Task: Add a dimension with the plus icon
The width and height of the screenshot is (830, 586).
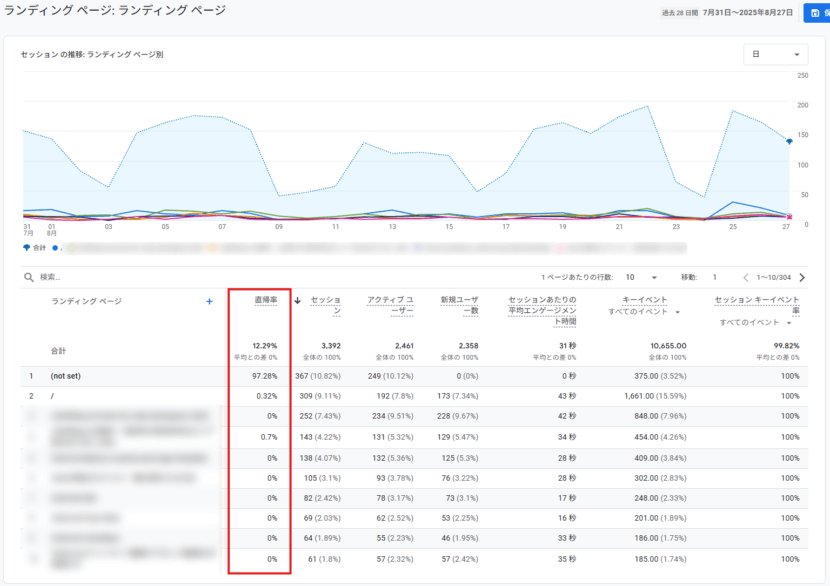Action: (x=209, y=301)
